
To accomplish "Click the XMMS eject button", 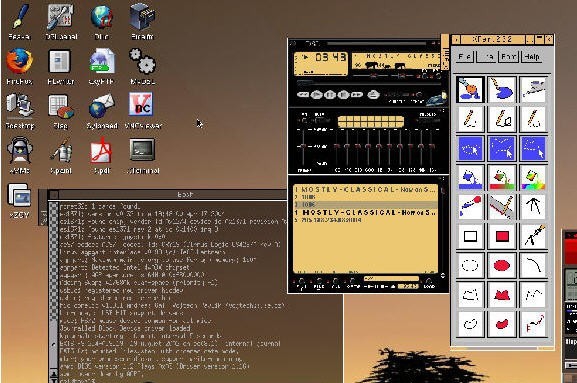I will (x=374, y=95).
